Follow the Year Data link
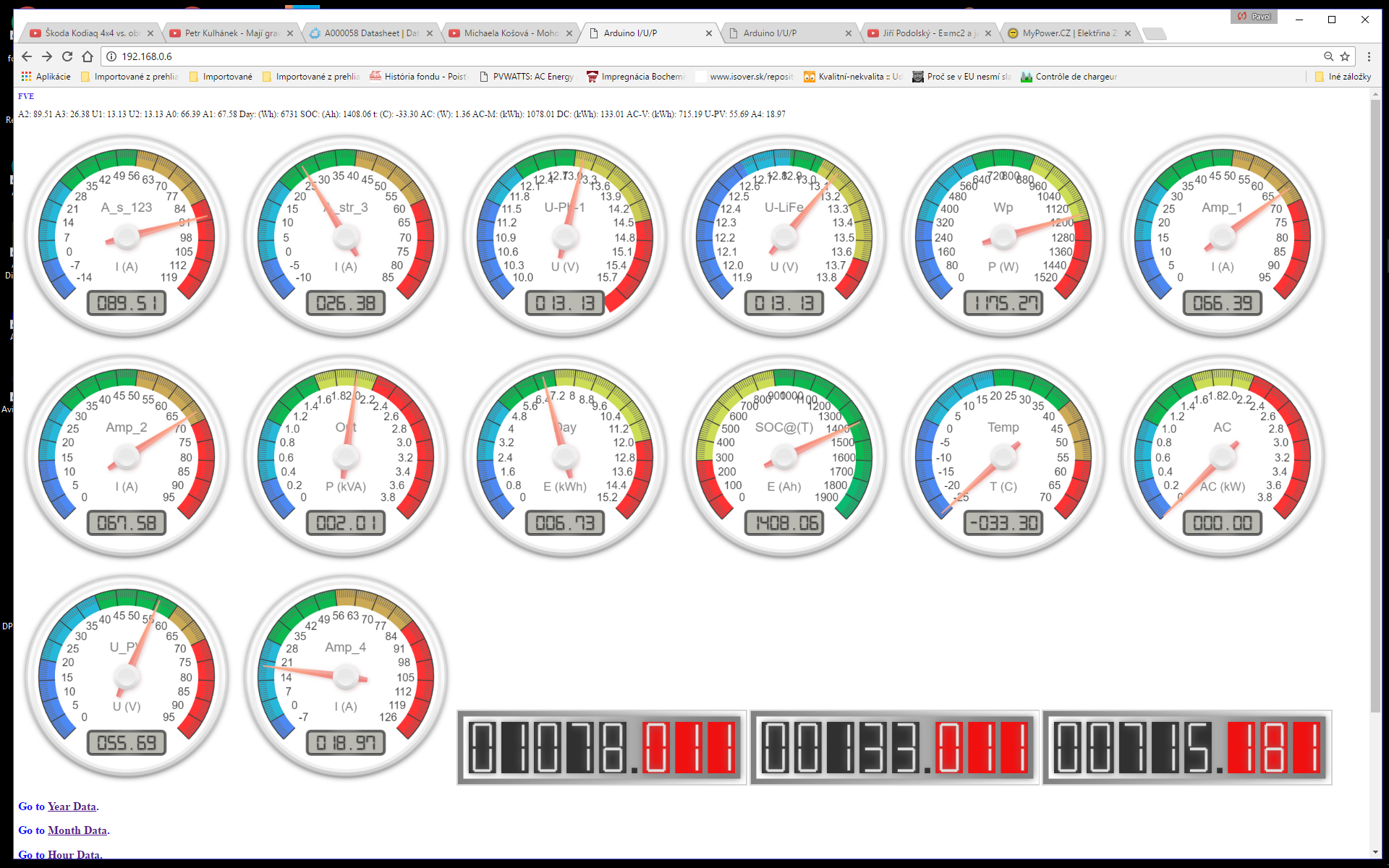The image size is (1389, 868). pos(72,807)
